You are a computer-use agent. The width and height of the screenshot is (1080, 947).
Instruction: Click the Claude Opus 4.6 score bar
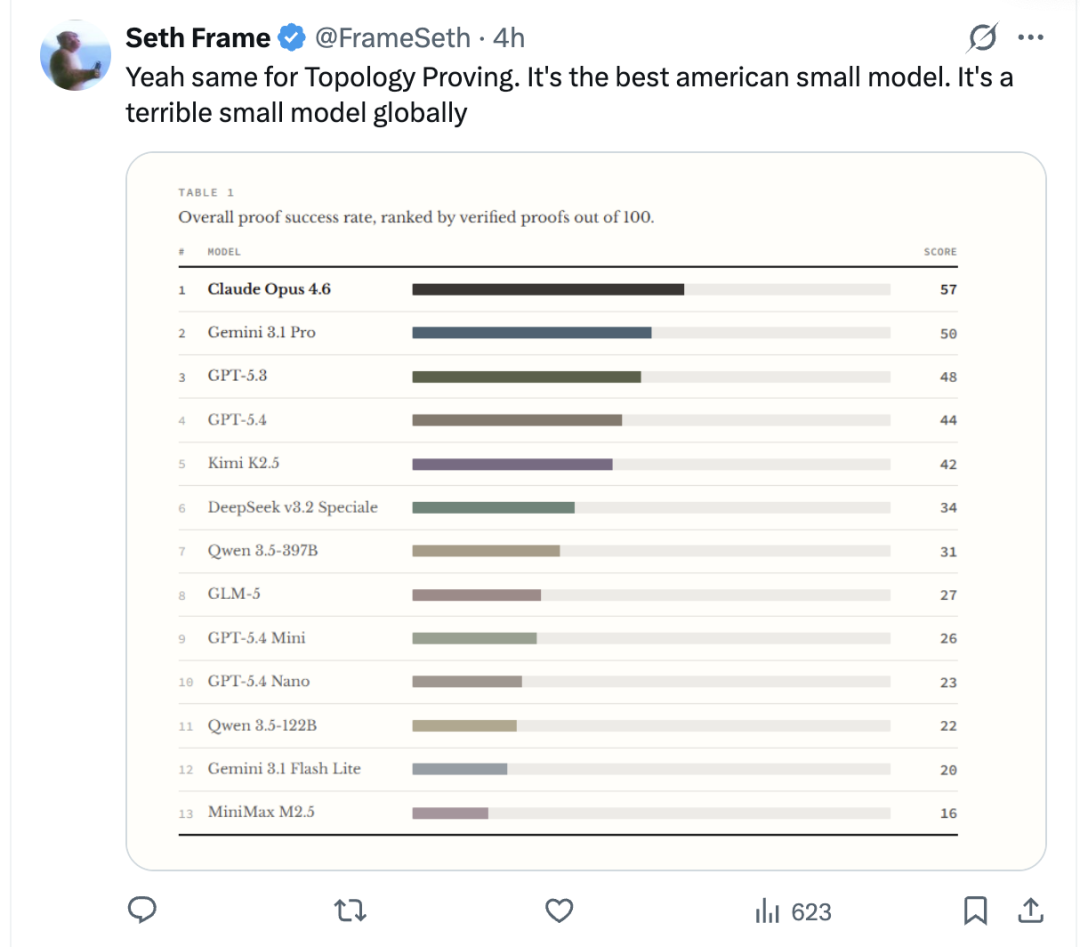pos(548,290)
